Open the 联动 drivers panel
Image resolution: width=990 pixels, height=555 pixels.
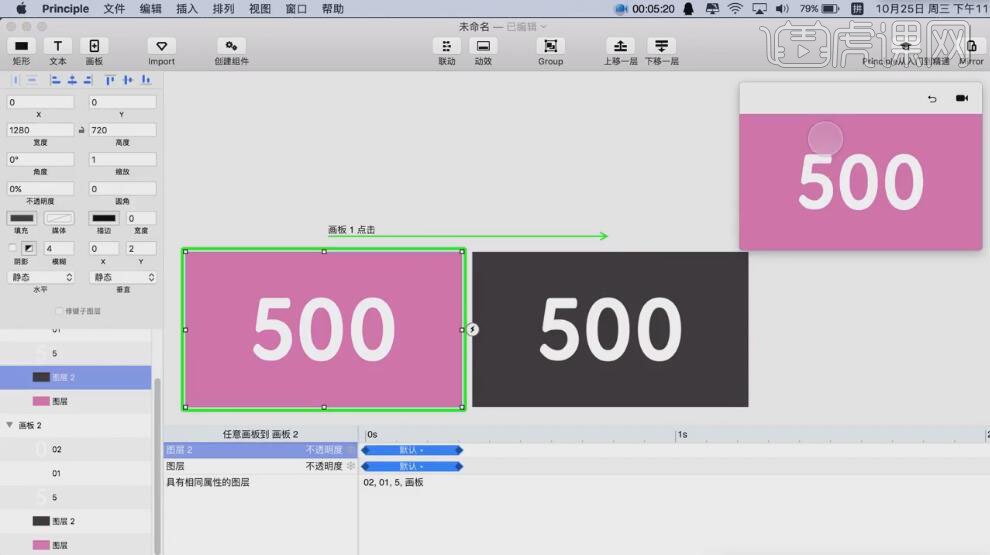click(446, 46)
